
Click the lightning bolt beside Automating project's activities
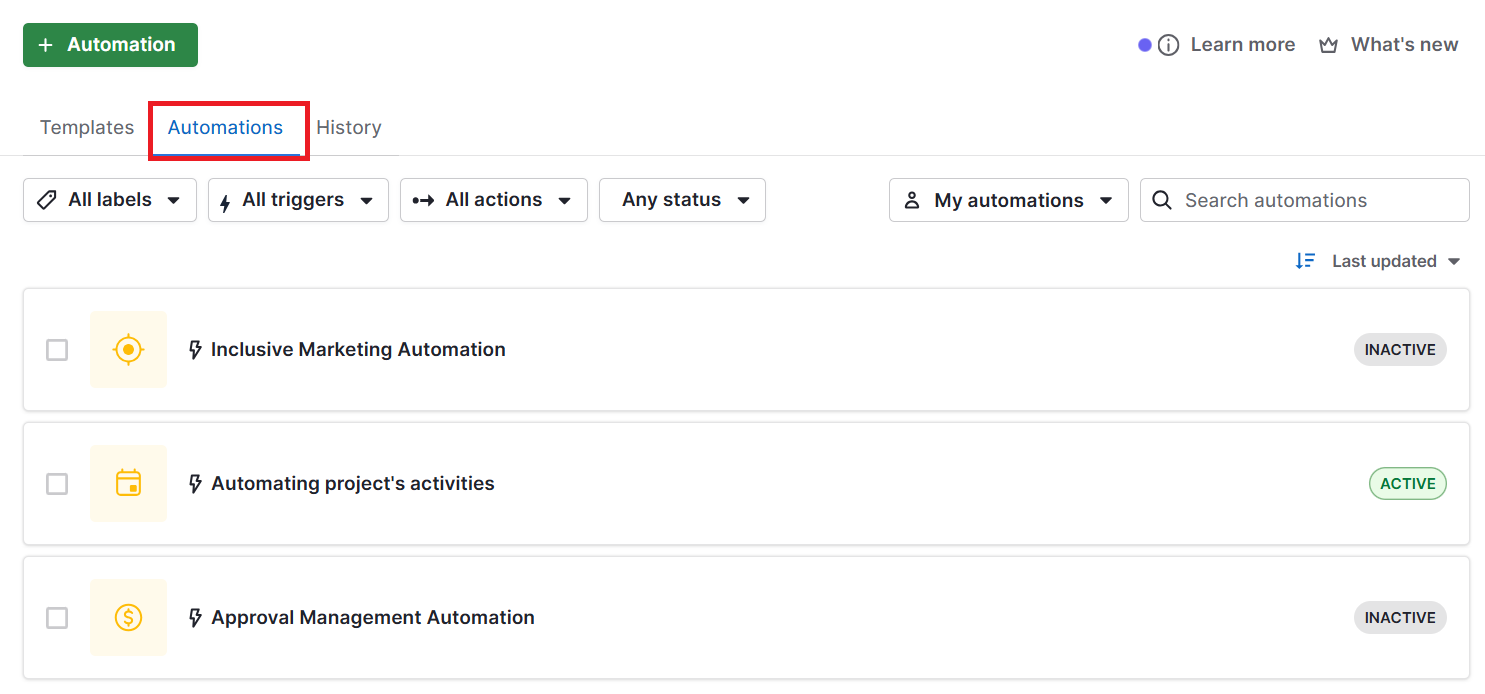[x=196, y=484]
